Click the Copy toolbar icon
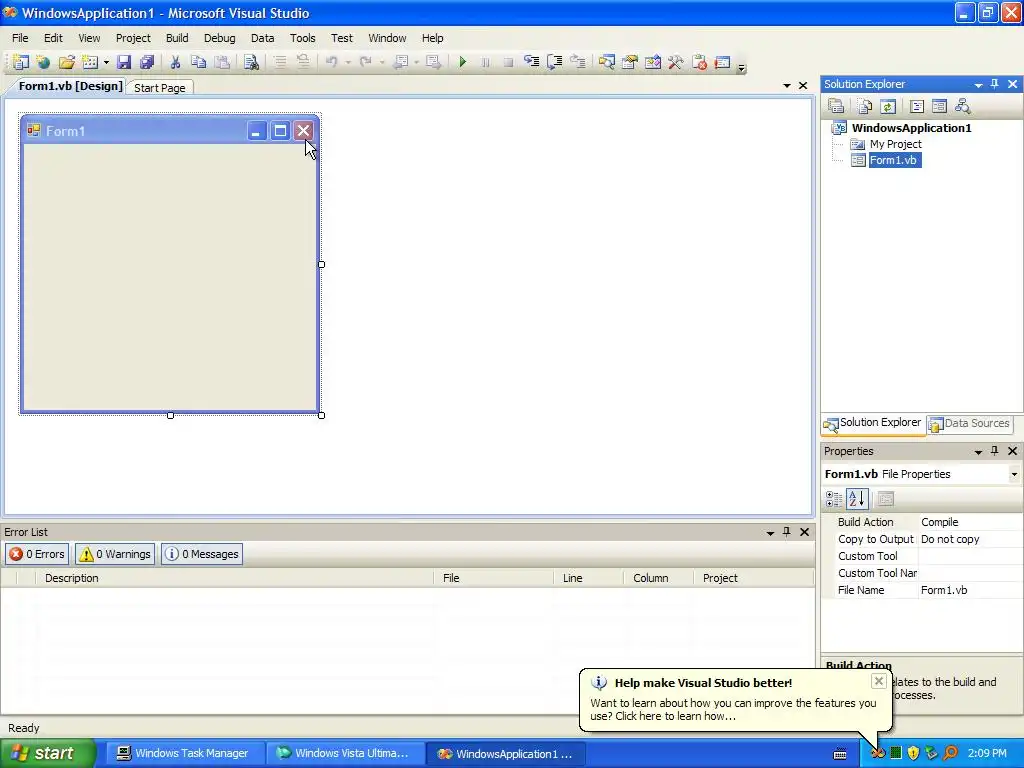This screenshot has width=1024, height=768. (x=199, y=62)
